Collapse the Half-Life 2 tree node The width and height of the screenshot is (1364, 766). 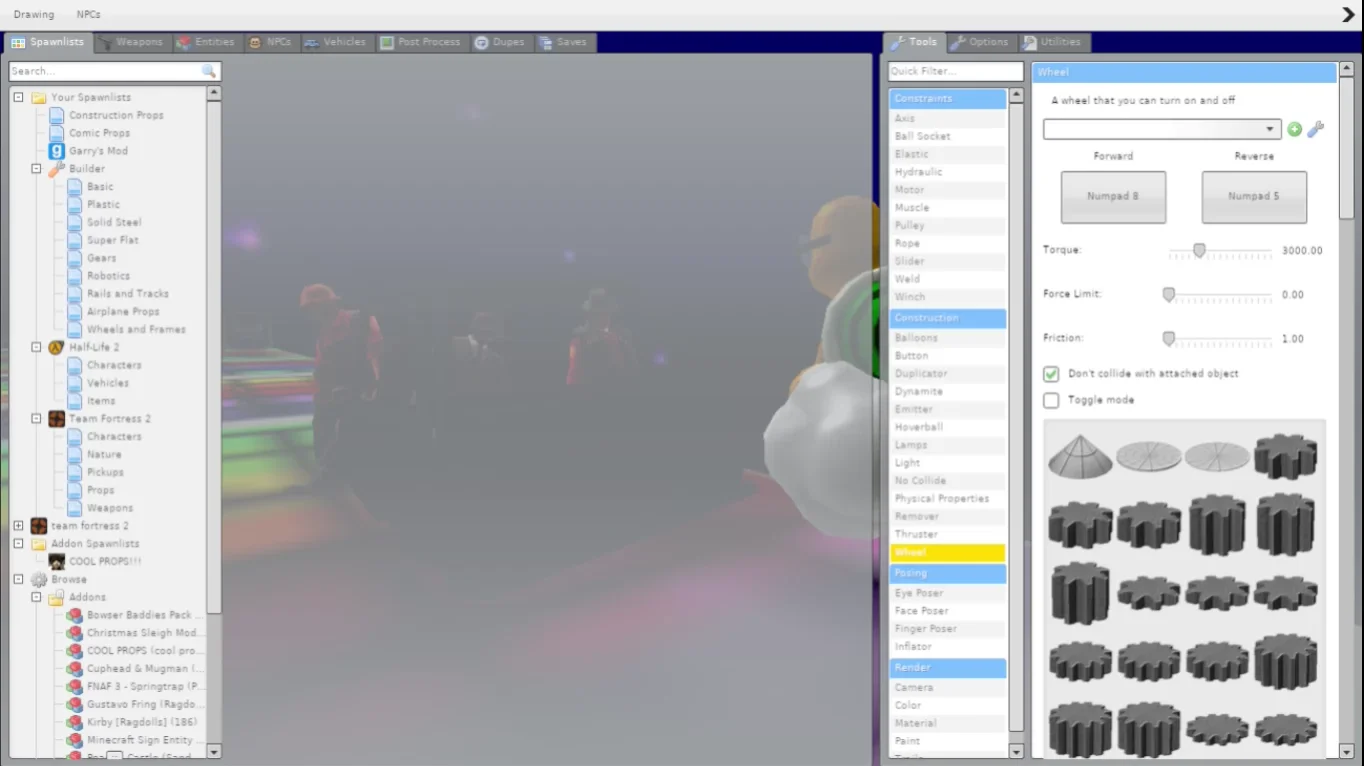coord(36,347)
